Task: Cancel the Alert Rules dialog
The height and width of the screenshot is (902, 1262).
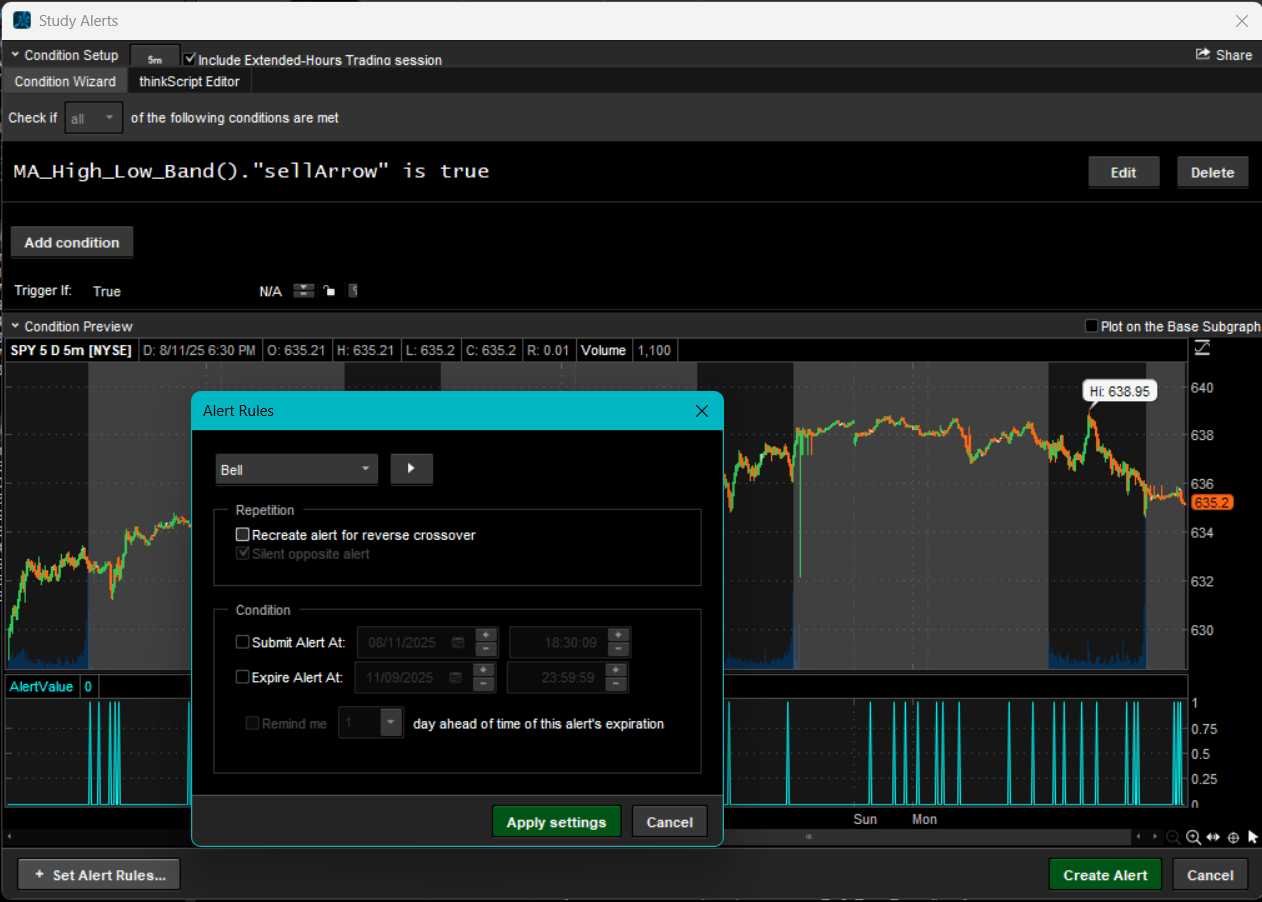Action: coord(670,822)
